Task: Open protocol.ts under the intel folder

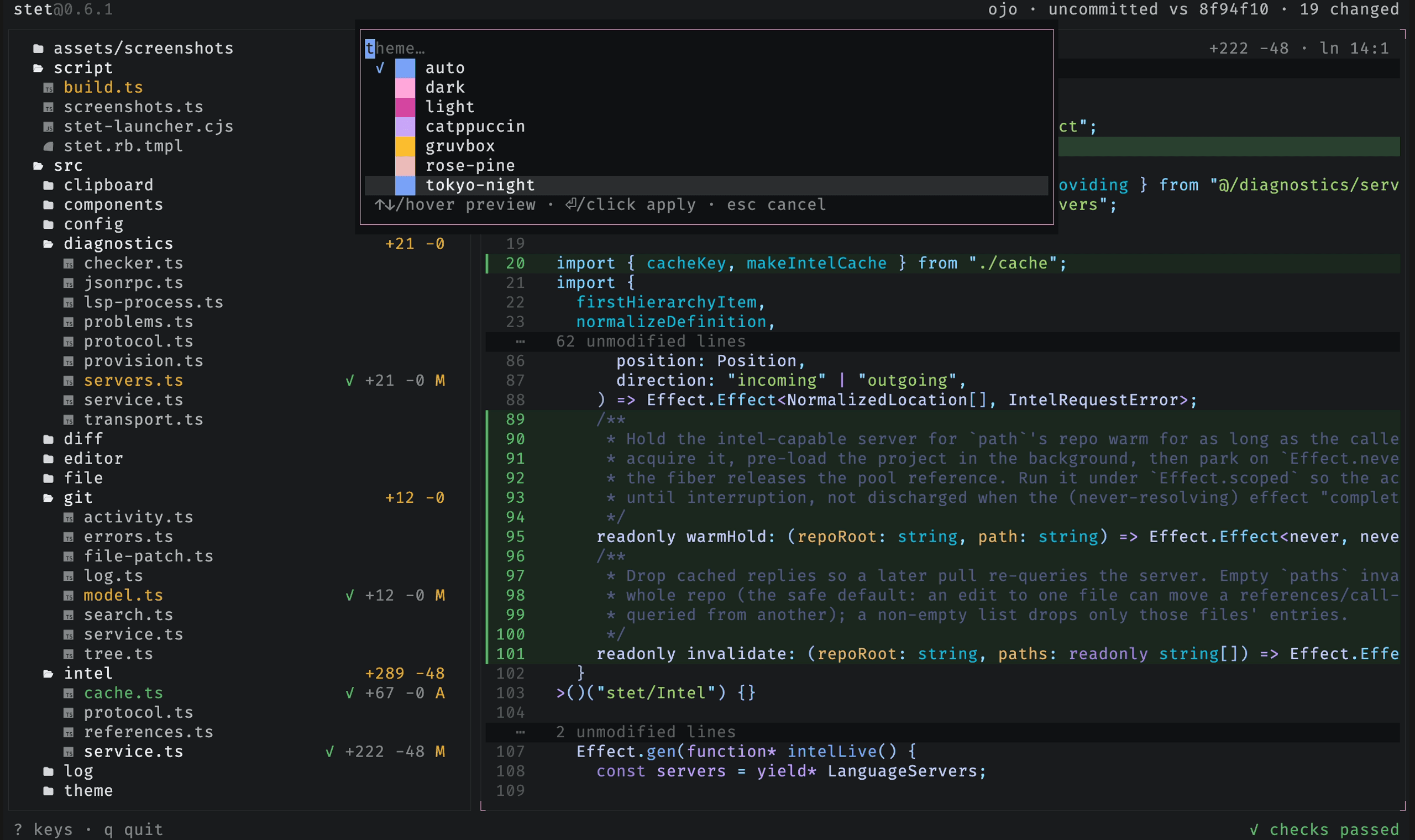Action: pyautogui.click(x=139, y=713)
